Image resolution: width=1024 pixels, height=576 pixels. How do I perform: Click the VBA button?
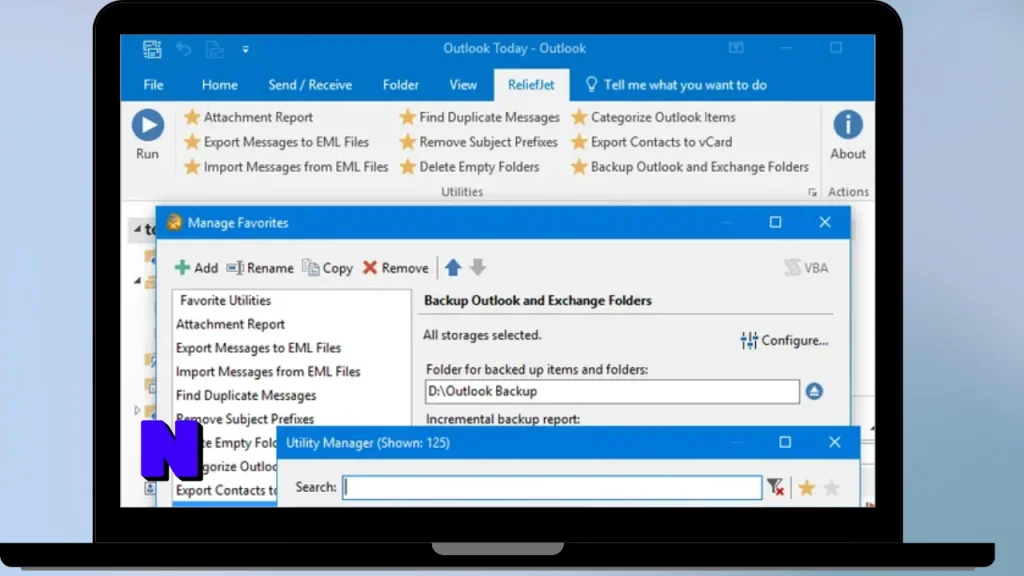pos(807,268)
